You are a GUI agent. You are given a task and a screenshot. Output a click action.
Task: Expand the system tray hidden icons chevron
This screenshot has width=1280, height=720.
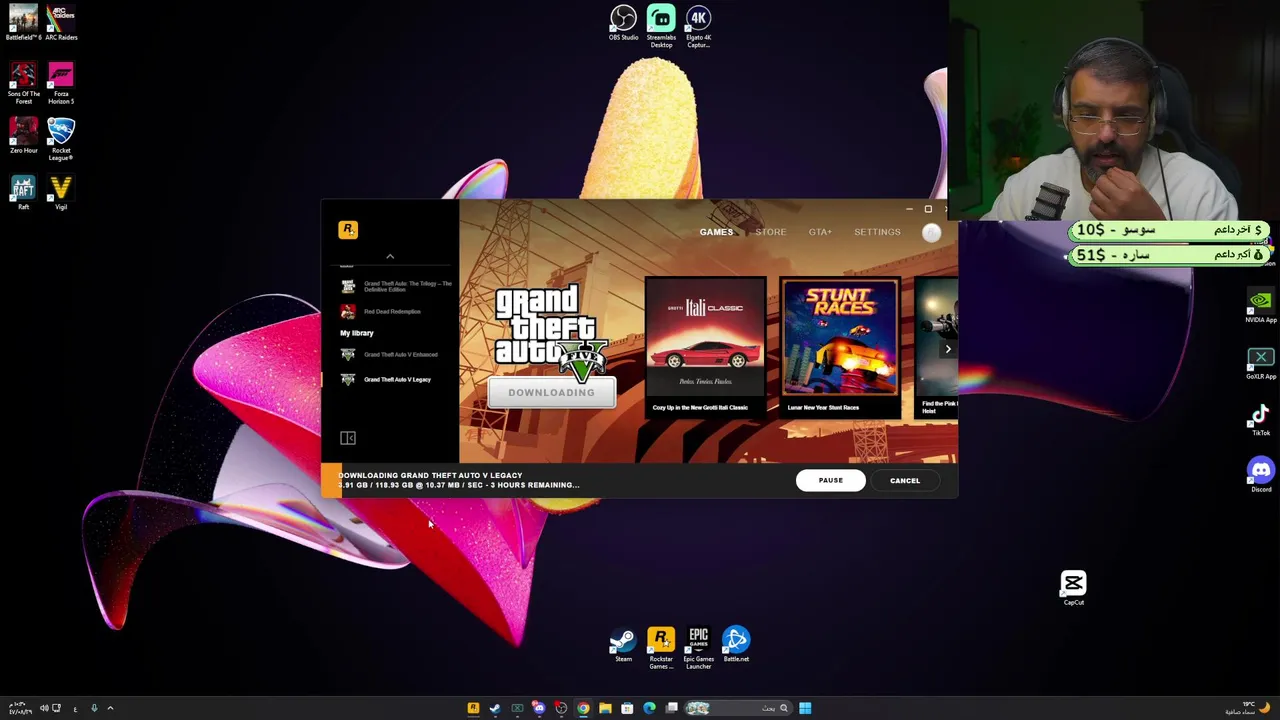(110, 708)
